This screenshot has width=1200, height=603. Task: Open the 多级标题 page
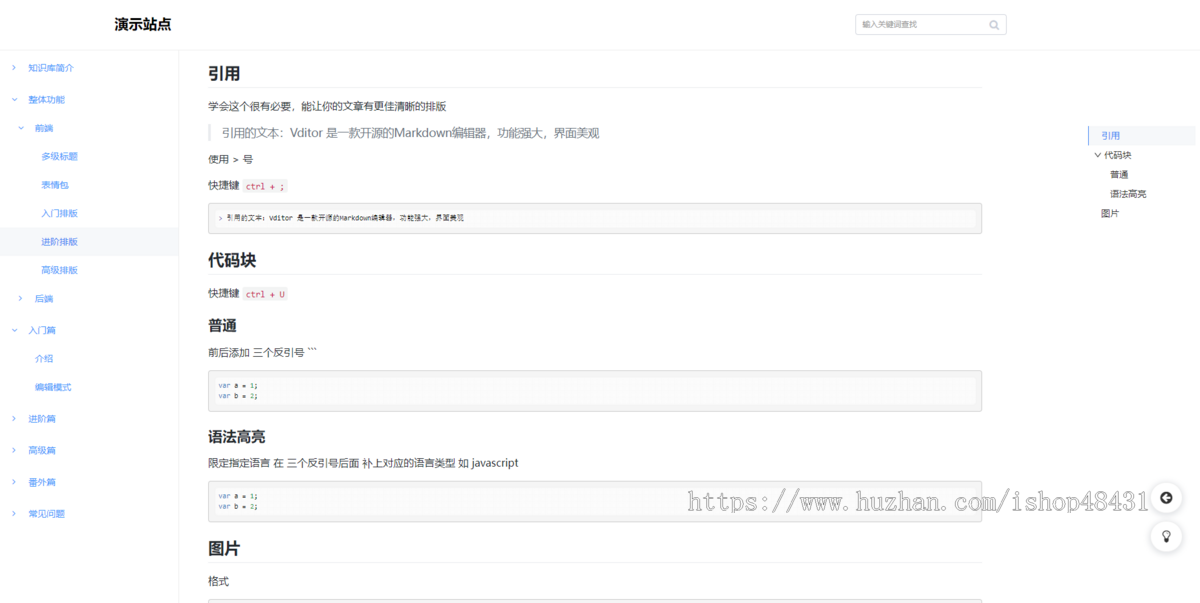[x=59, y=157]
